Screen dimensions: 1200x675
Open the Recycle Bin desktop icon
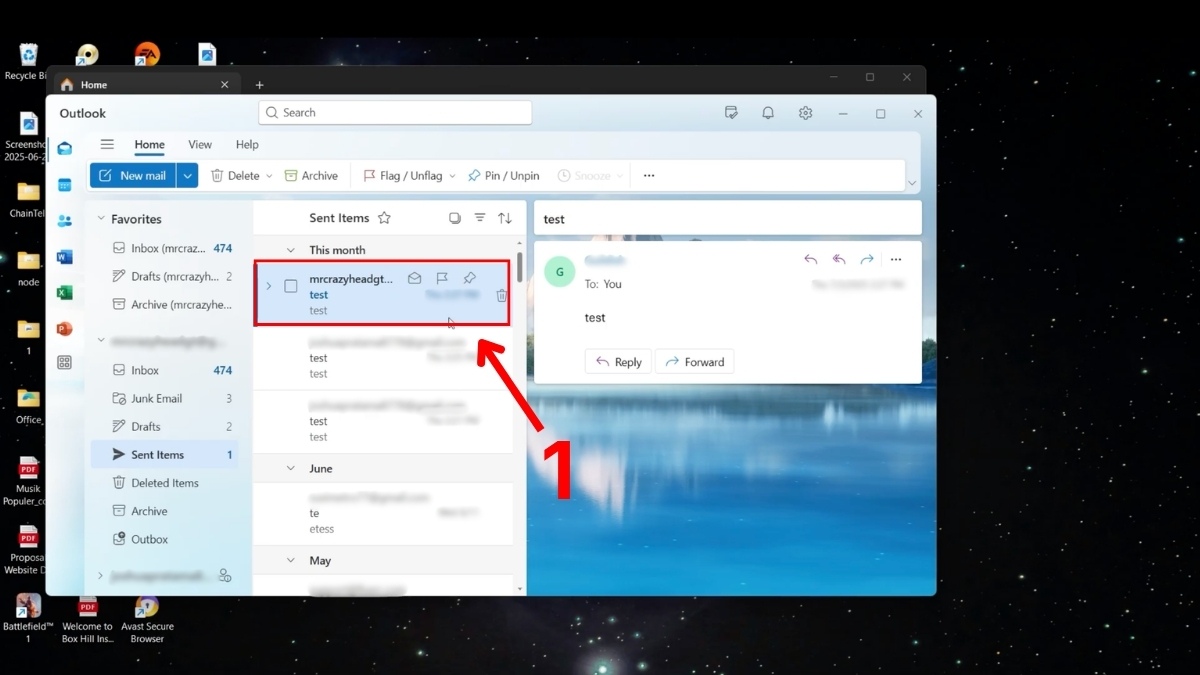[27, 62]
